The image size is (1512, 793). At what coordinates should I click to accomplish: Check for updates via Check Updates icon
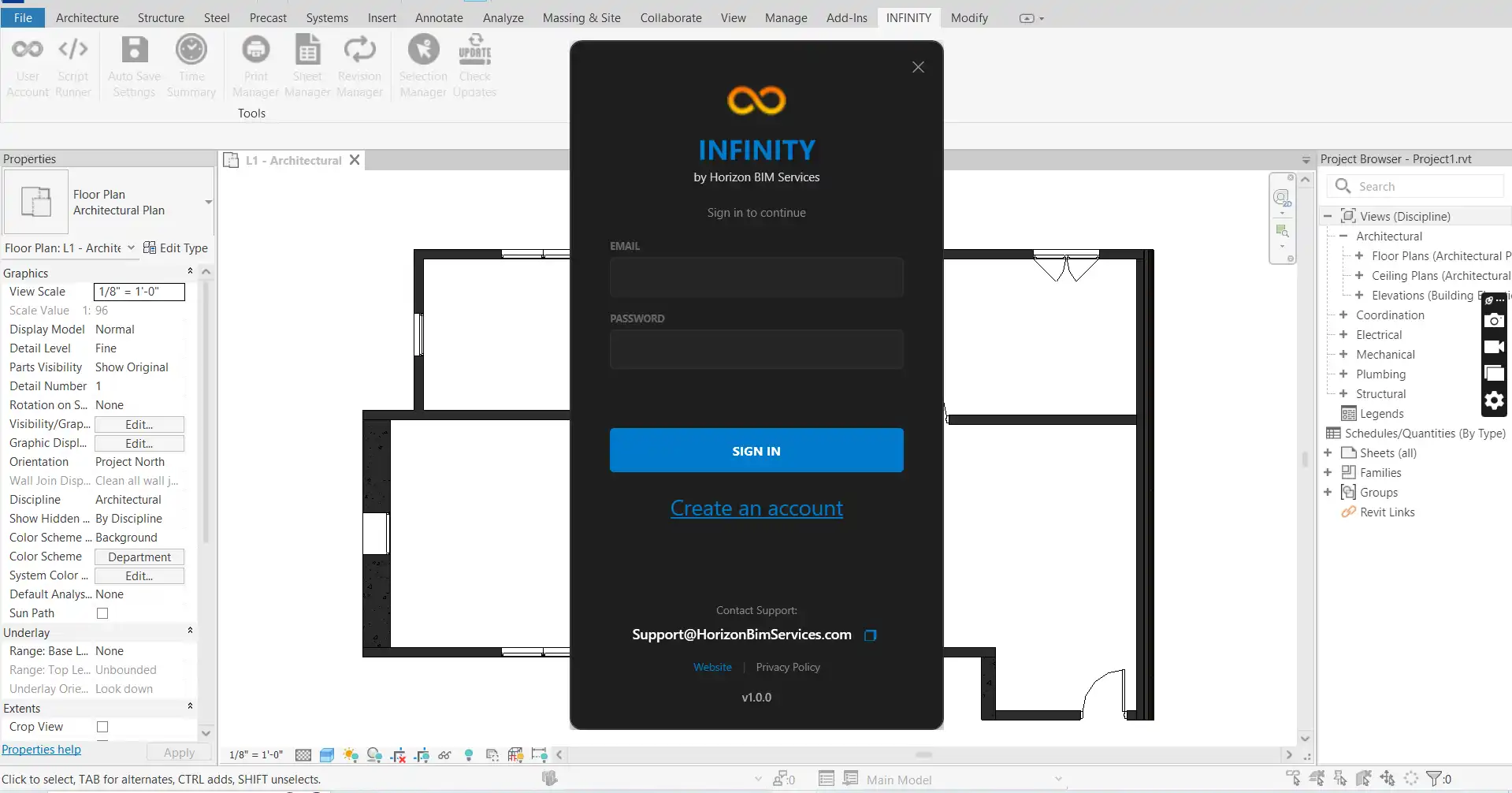[x=474, y=65]
